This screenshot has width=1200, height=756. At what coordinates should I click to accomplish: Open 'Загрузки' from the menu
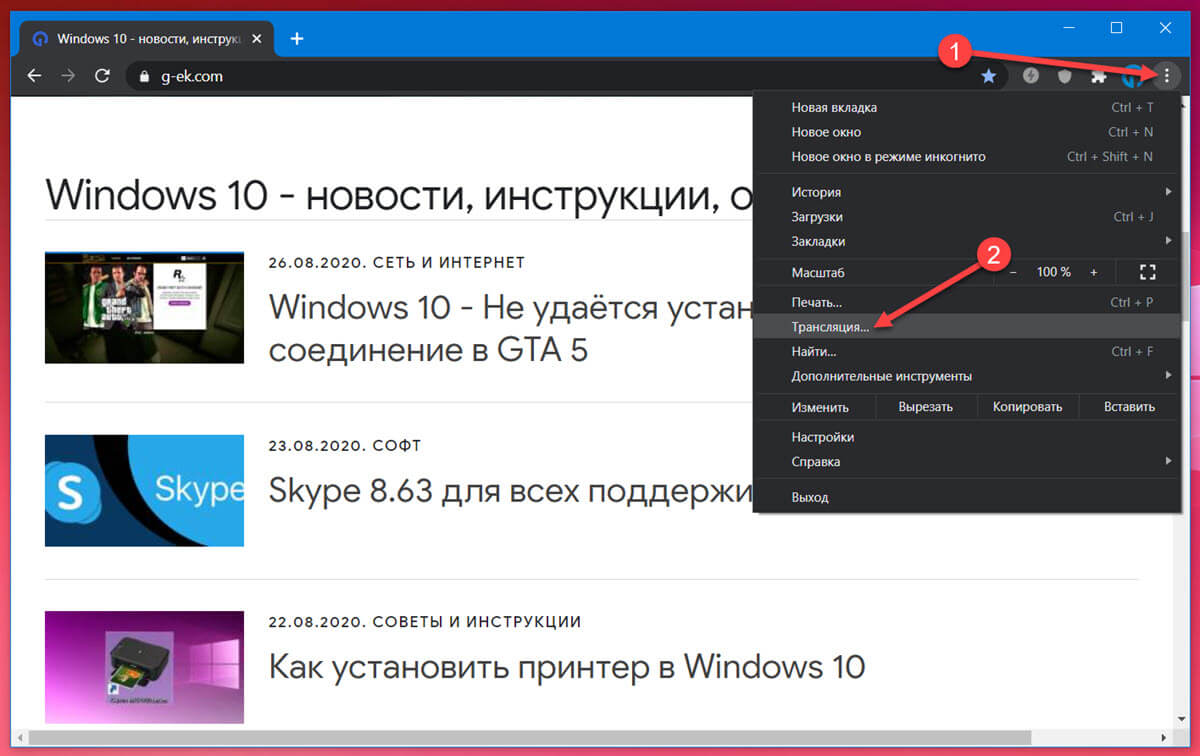967,217
